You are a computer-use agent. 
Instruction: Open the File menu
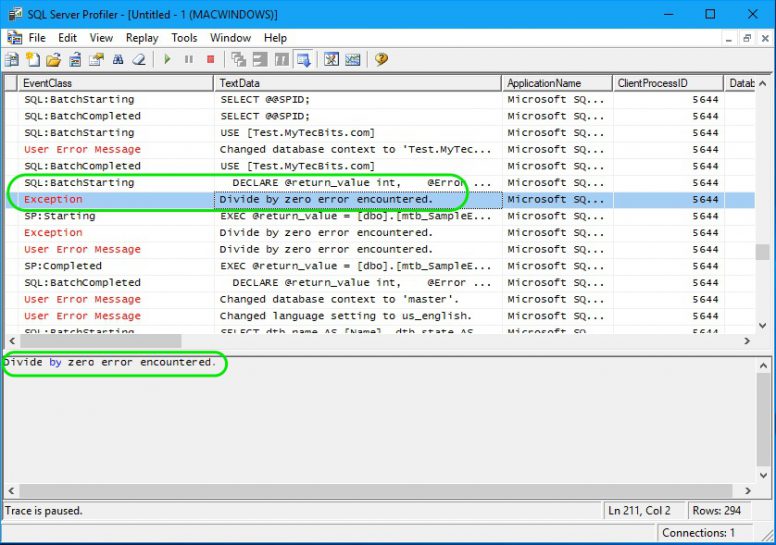[37, 38]
